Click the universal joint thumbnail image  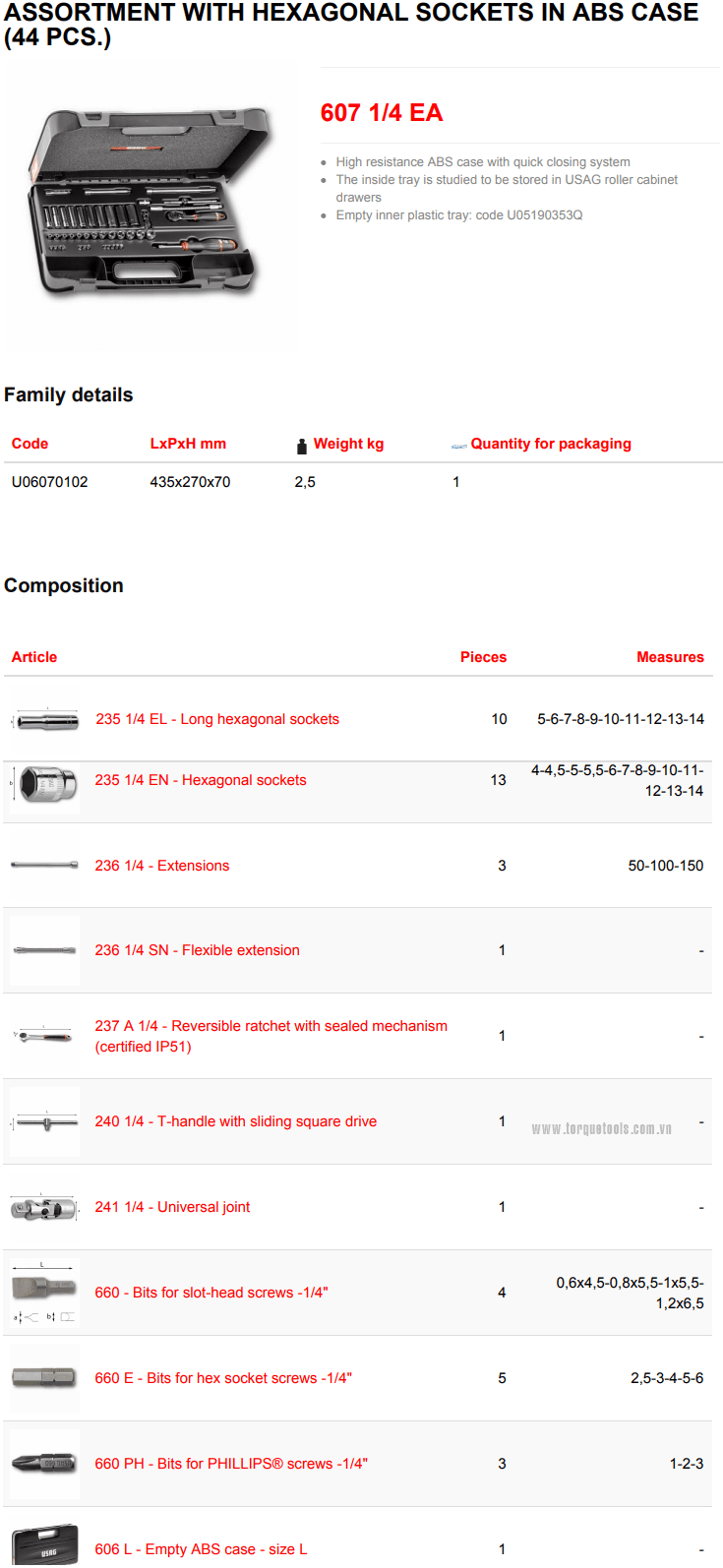(x=44, y=1207)
